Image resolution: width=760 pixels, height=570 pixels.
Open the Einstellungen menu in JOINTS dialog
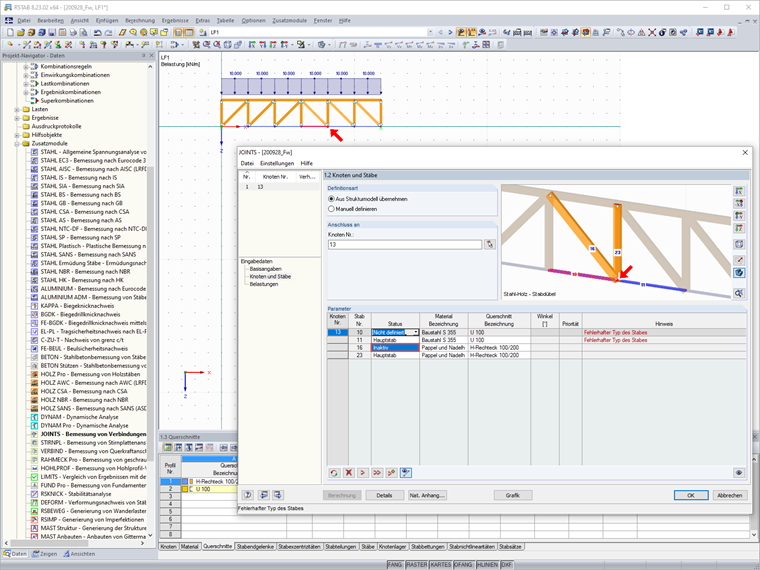[x=277, y=163]
